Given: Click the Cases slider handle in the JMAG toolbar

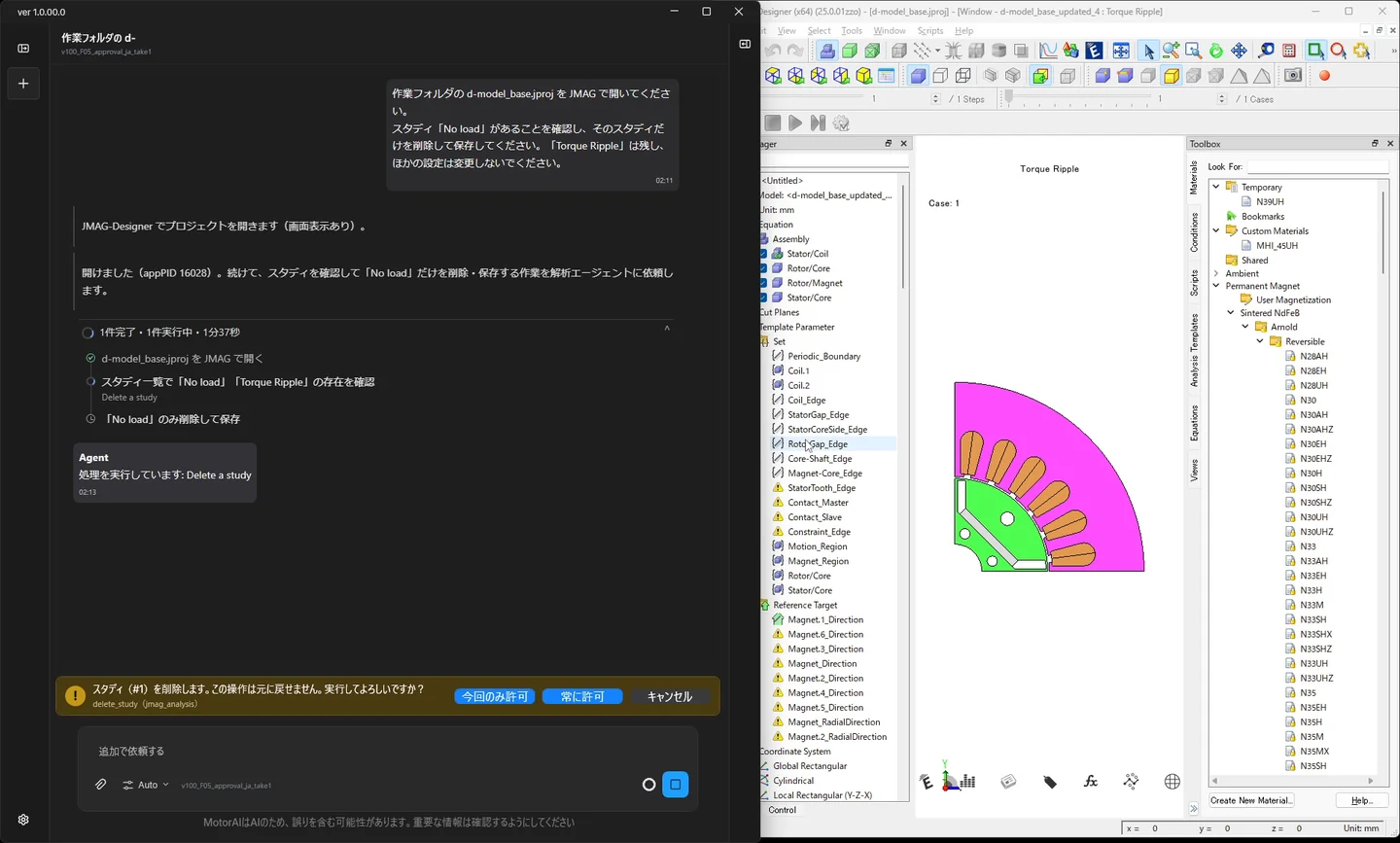Looking at the screenshot, I should click(1009, 98).
